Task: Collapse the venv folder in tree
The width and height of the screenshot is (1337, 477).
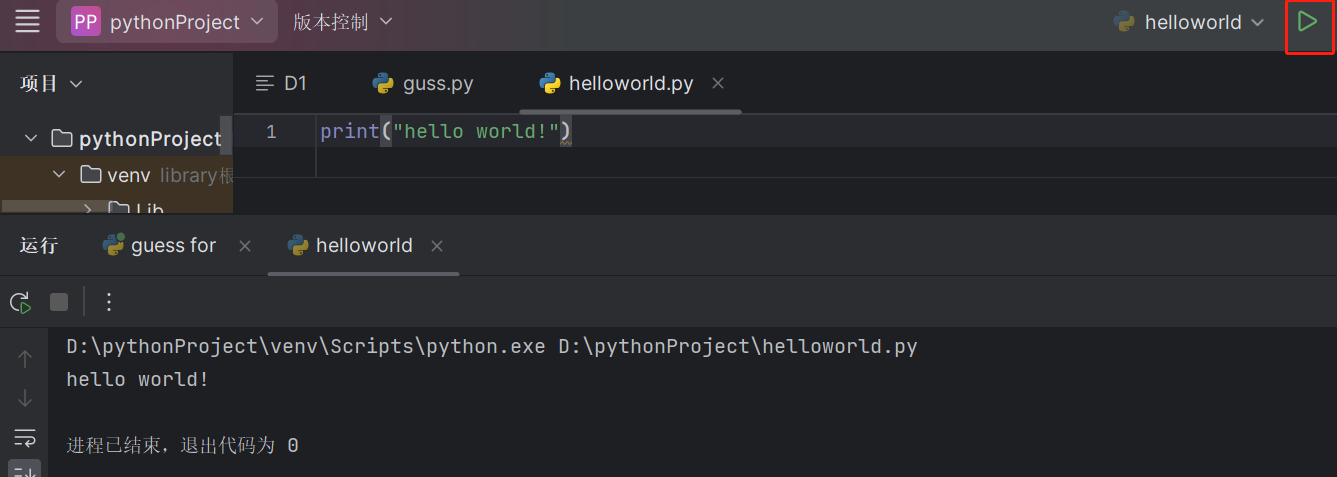Action: point(59,175)
